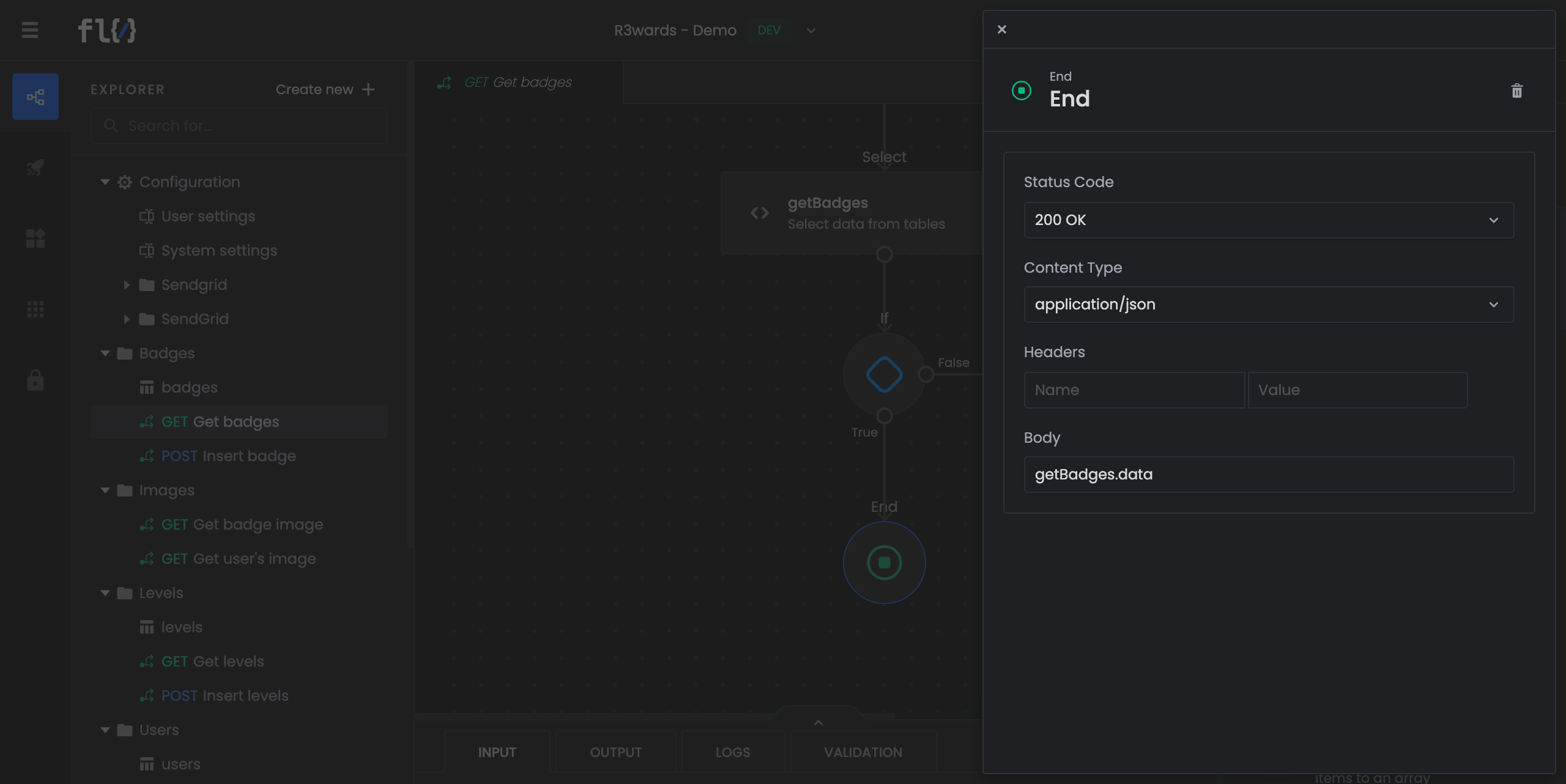The height and width of the screenshot is (784, 1566).
Task: Switch to the OUTPUT tab
Action: pos(615,752)
